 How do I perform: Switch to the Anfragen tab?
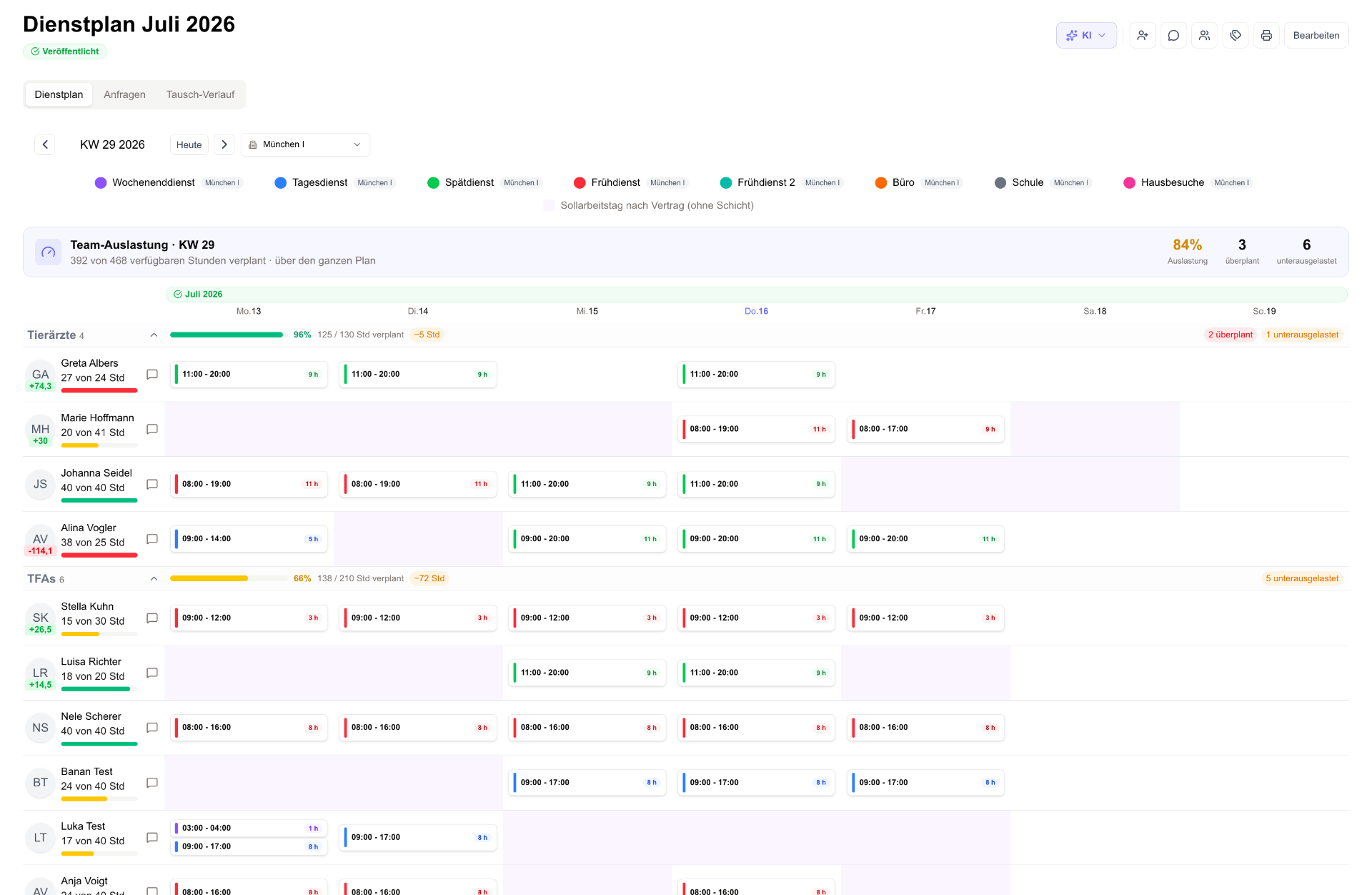[124, 94]
